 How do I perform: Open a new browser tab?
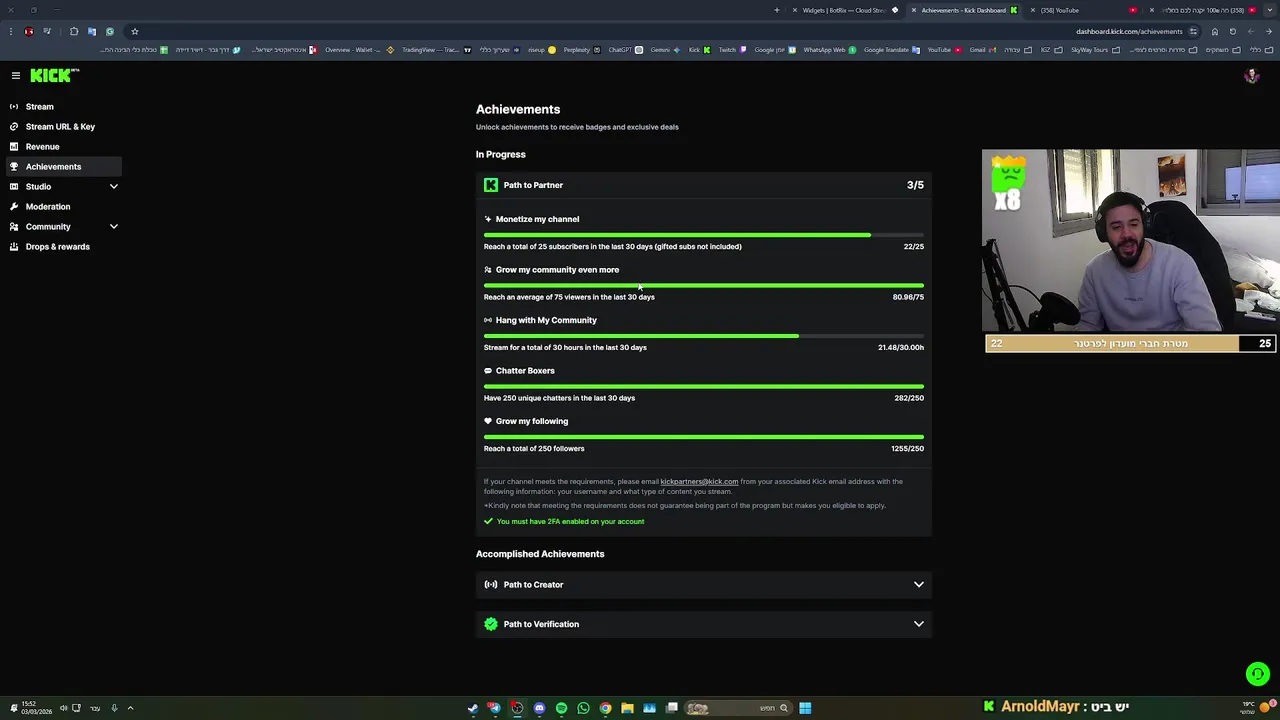click(x=776, y=10)
